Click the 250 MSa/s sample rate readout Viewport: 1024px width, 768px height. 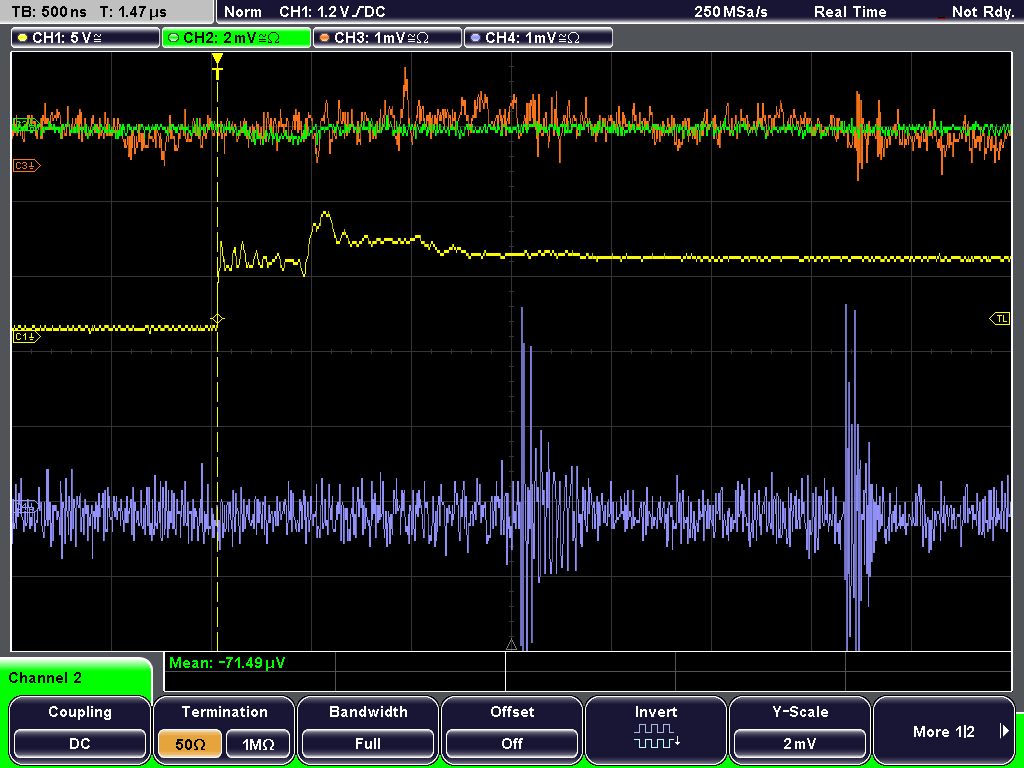731,12
